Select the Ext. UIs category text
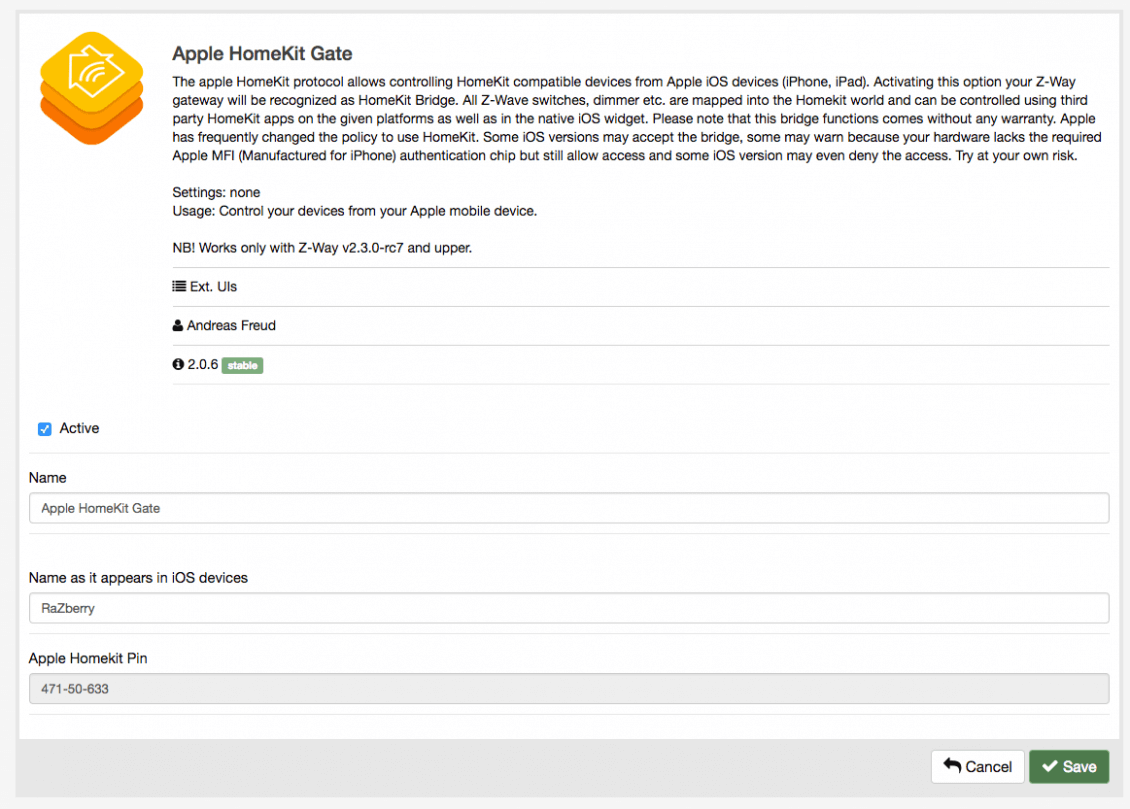Screen dimensions: 1130x809 (213, 287)
